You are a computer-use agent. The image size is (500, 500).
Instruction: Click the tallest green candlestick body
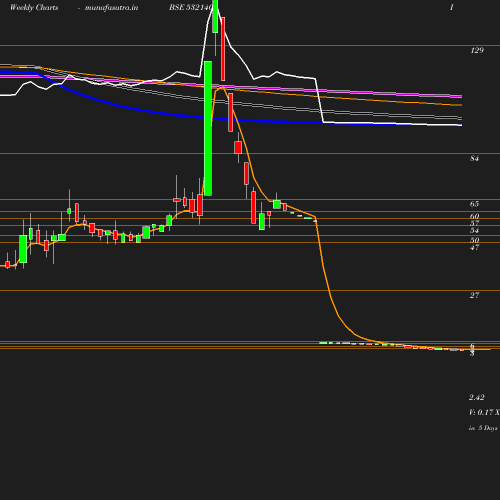(208, 128)
